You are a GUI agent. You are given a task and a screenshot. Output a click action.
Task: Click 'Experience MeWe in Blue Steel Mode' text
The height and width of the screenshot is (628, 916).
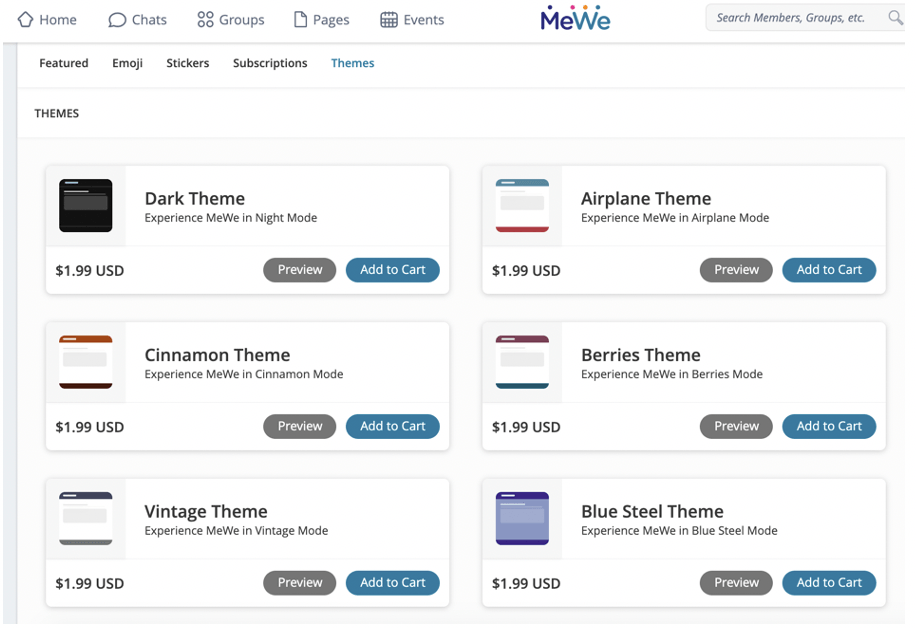[679, 531]
